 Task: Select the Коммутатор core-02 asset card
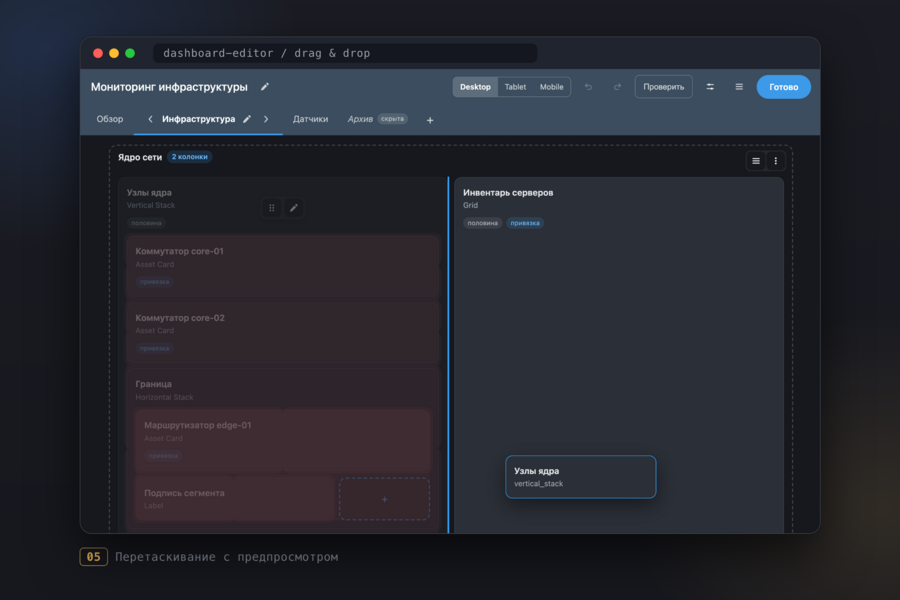pyautogui.click(x=283, y=332)
